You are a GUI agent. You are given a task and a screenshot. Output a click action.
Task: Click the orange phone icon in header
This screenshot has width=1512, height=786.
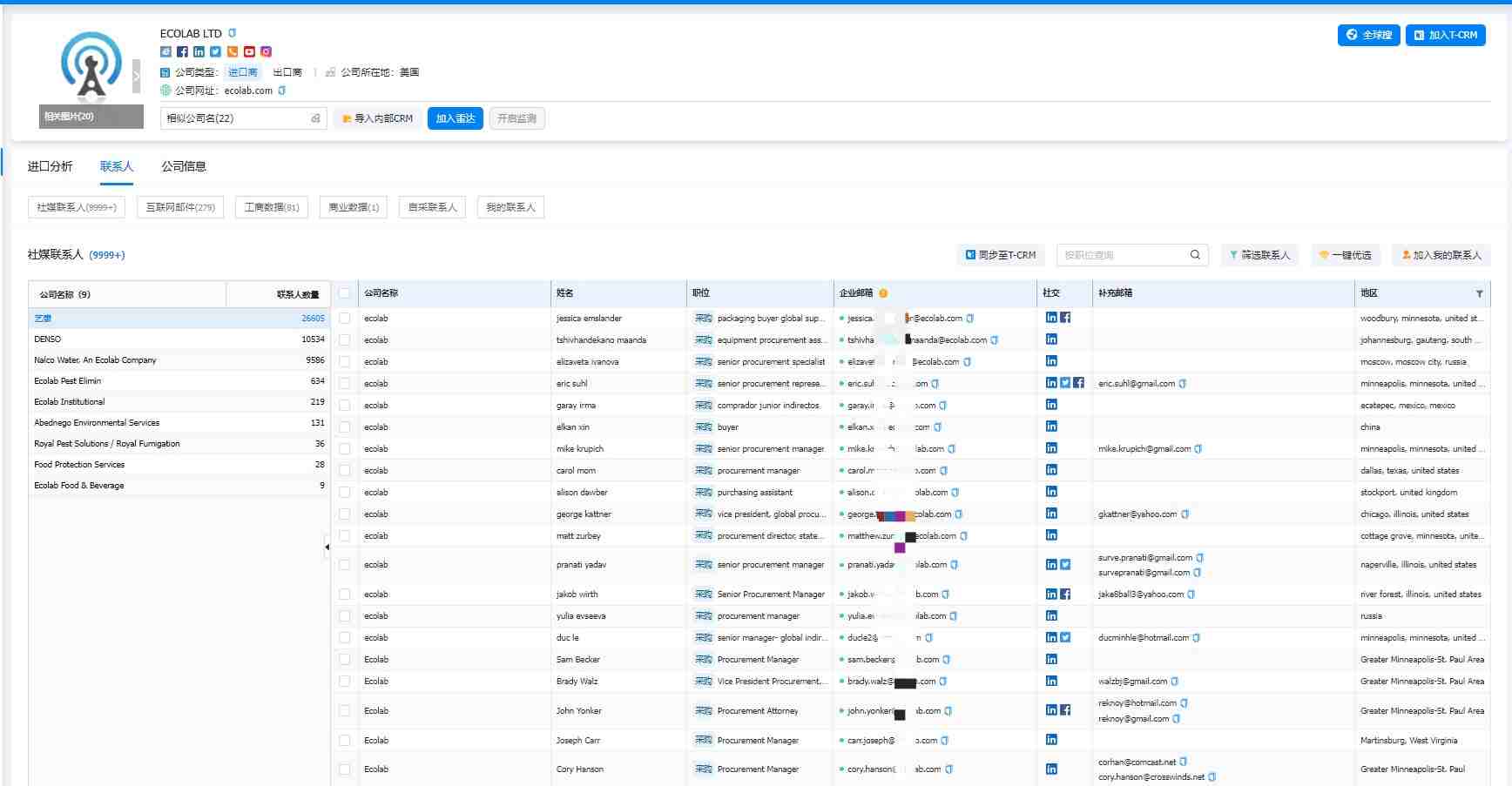pos(232,51)
